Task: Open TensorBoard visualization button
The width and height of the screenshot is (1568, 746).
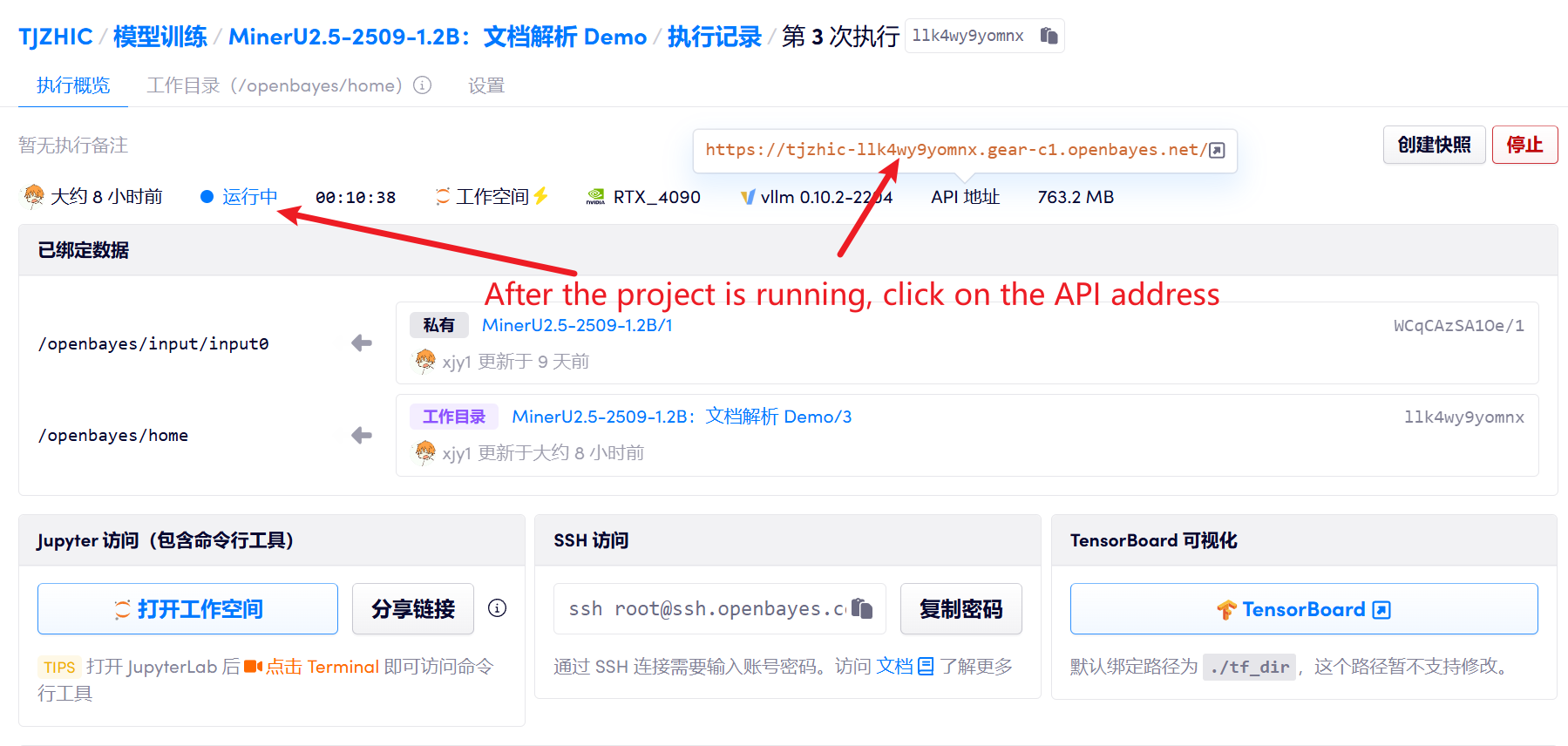Action: coord(1303,608)
